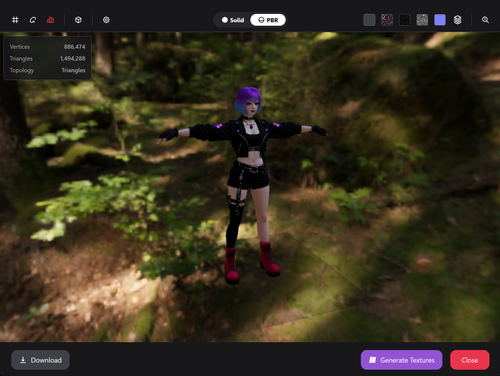Click the zoom magnifier icon
500x376 pixels.
(485, 20)
